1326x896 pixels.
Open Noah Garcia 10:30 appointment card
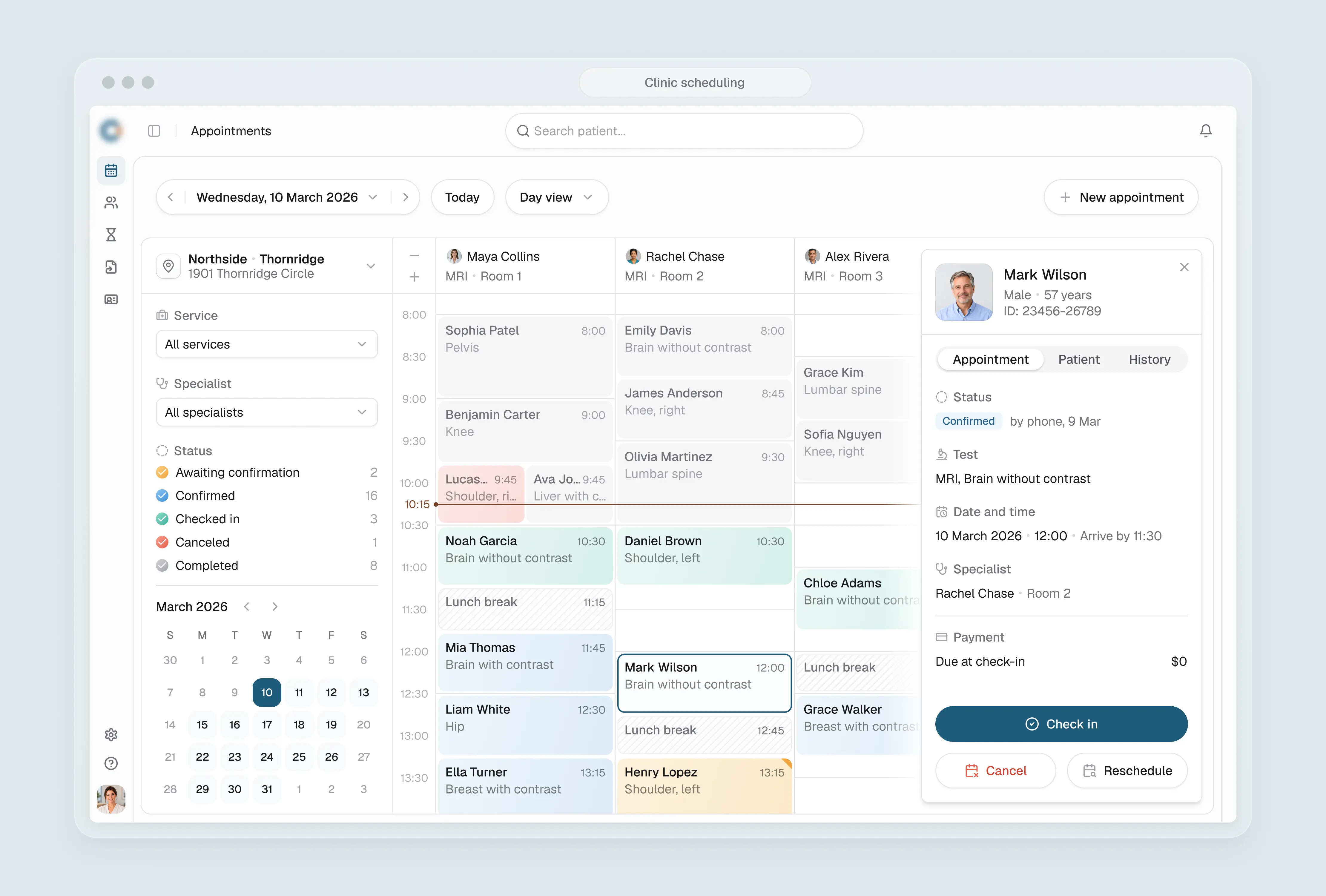[x=525, y=555]
